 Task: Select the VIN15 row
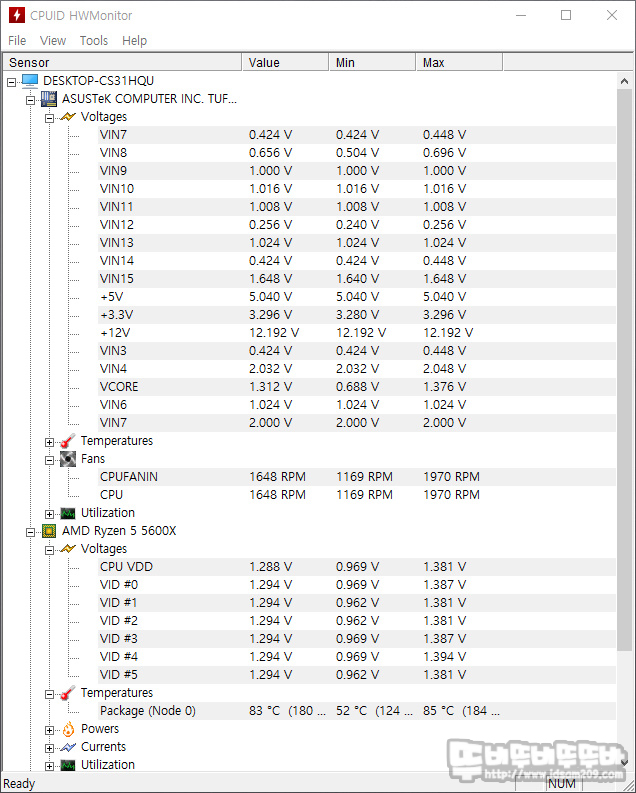click(357, 279)
